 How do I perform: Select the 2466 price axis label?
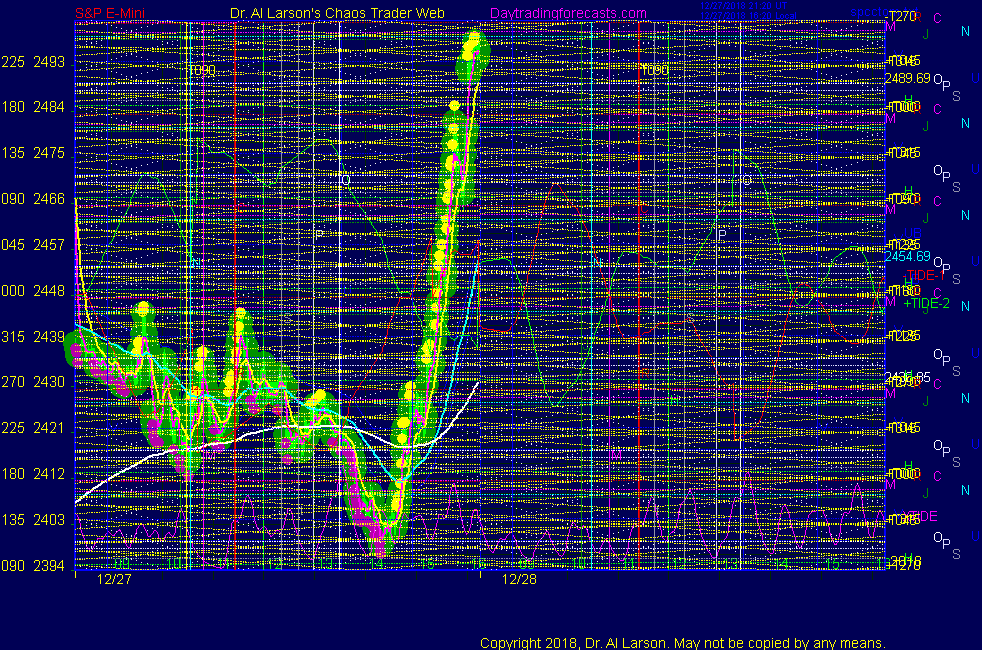(49, 199)
